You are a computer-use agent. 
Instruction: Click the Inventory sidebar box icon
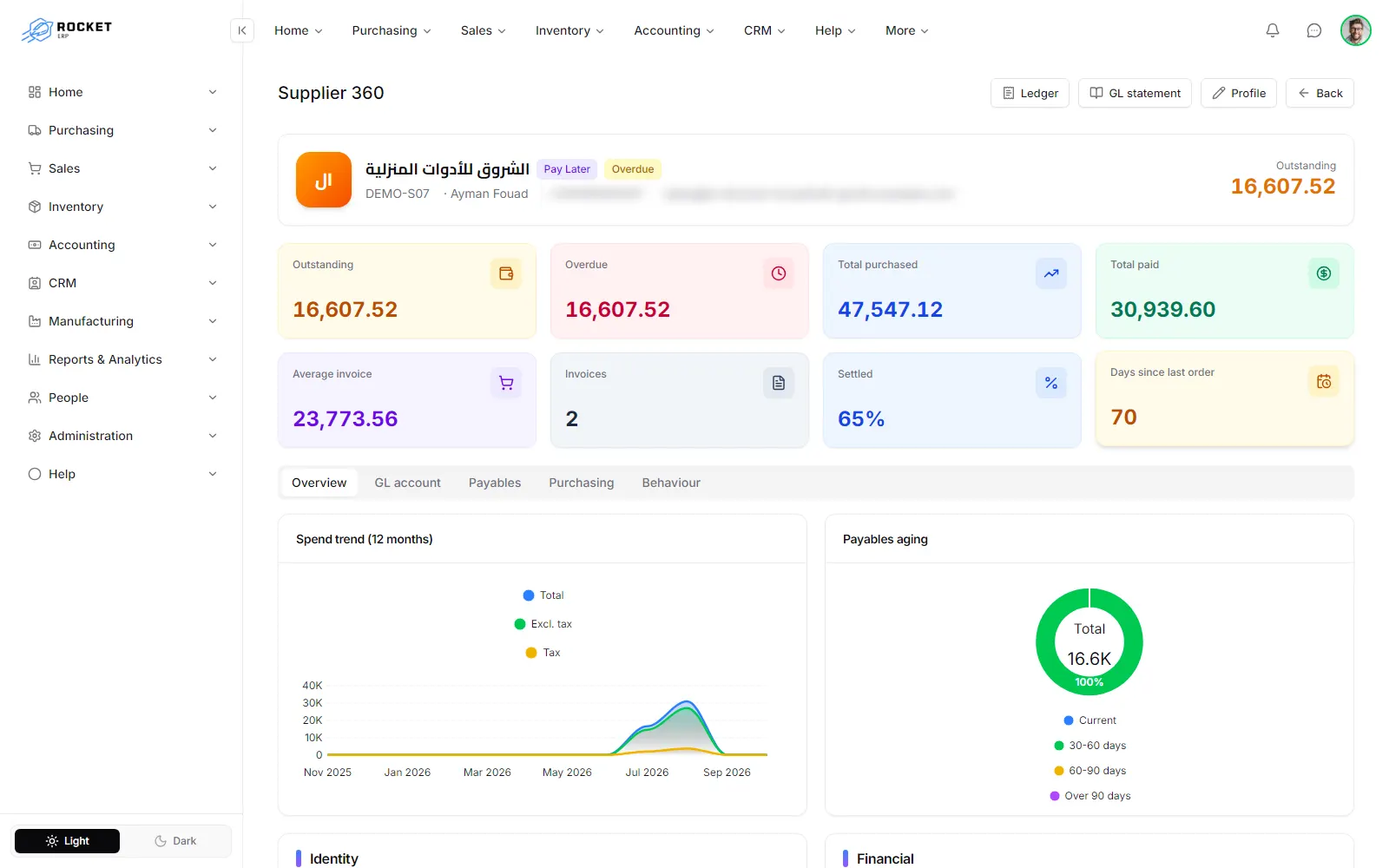(x=35, y=207)
